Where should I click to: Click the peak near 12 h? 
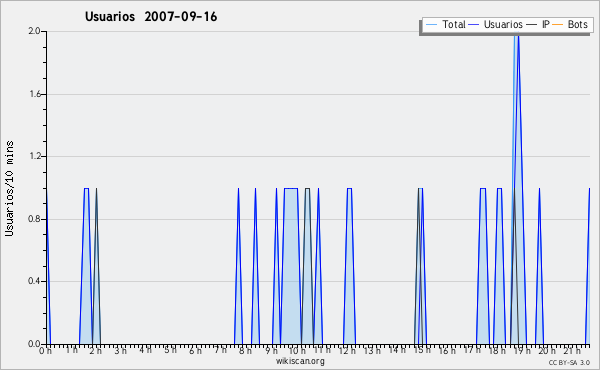tap(349, 266)
